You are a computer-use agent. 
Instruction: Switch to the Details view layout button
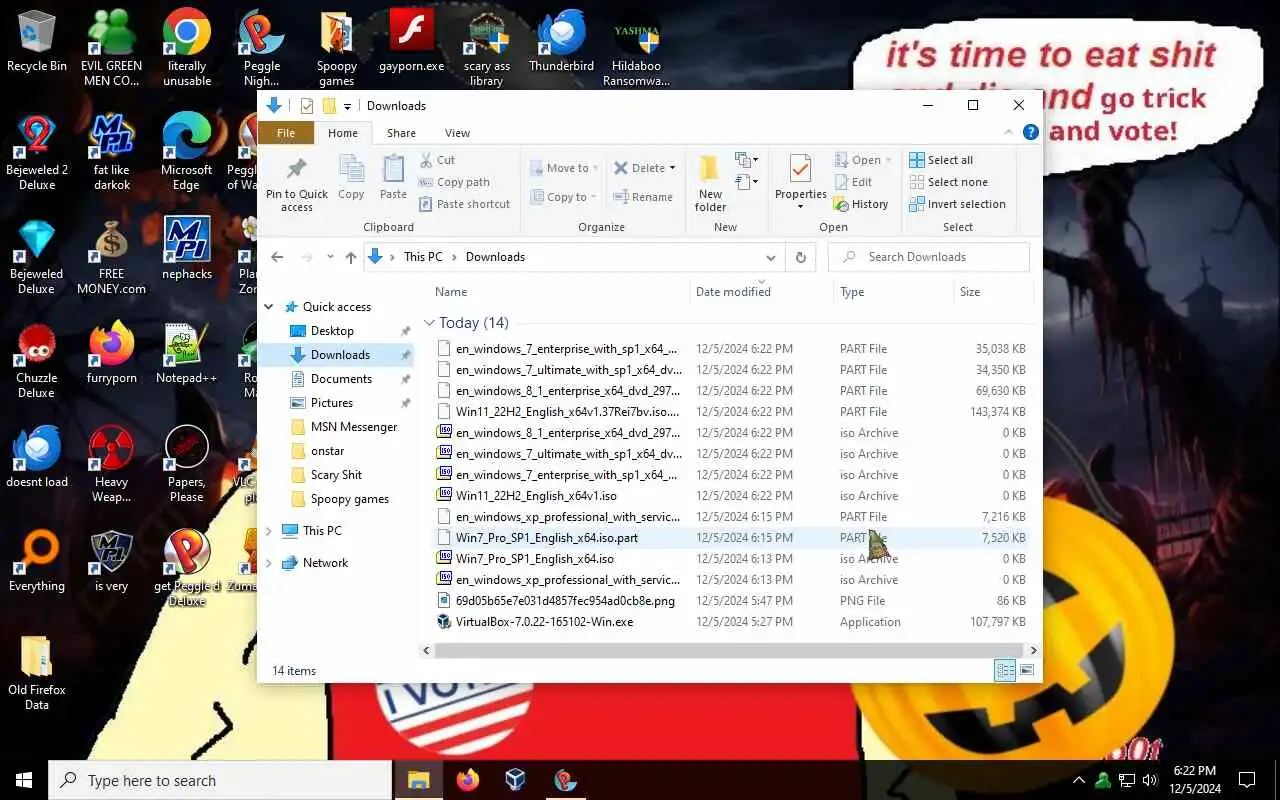pyautogui.click(x=1005, y=671)
